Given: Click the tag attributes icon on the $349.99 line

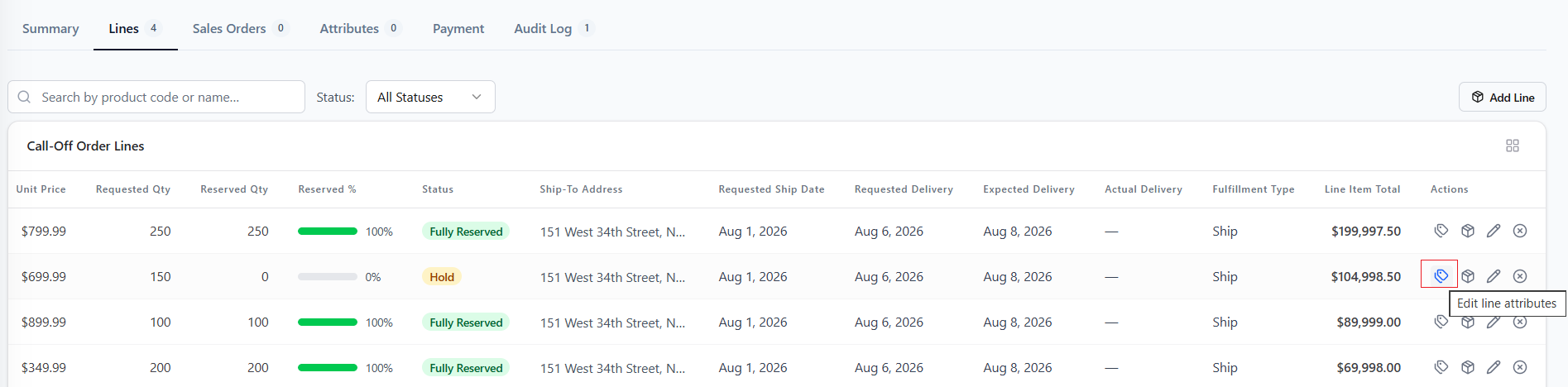Looking at the screenshot, I should [x=1441, y=367].
